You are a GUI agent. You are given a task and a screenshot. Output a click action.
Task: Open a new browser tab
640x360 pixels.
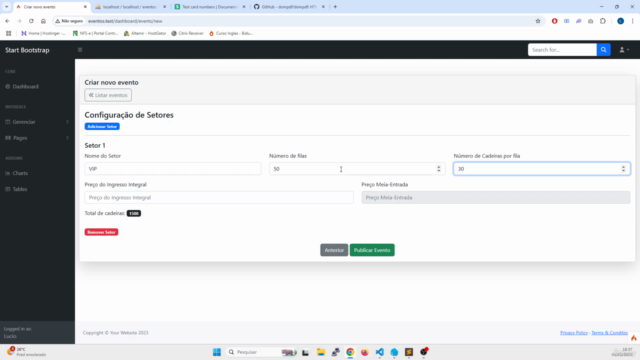coord(335,7)
